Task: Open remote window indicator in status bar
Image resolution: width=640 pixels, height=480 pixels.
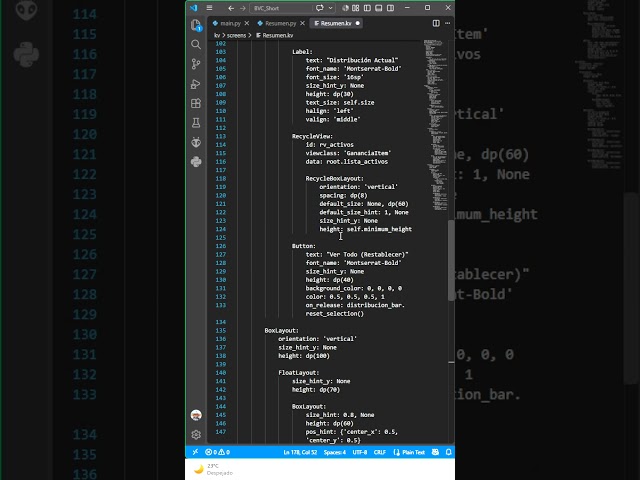Action: (x=195, y=452)
